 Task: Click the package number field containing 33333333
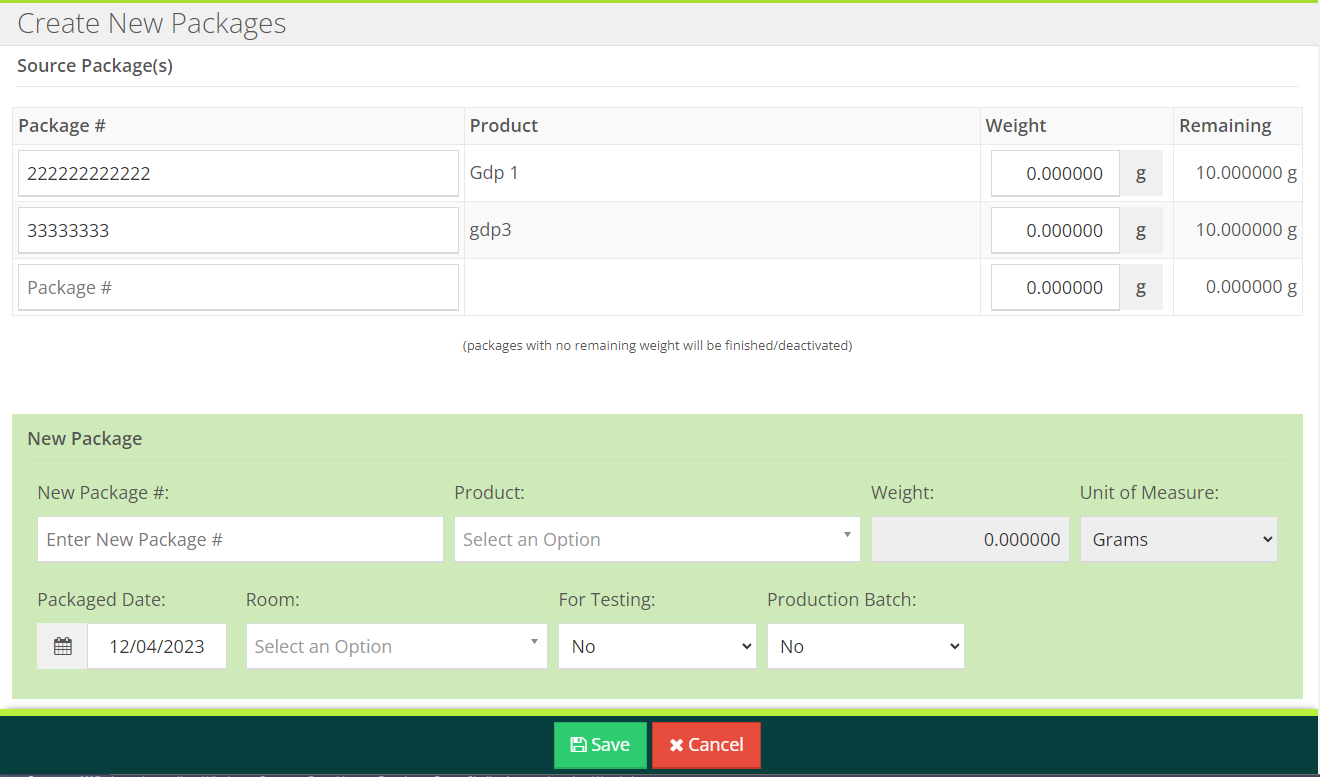(x=238, y=230)
